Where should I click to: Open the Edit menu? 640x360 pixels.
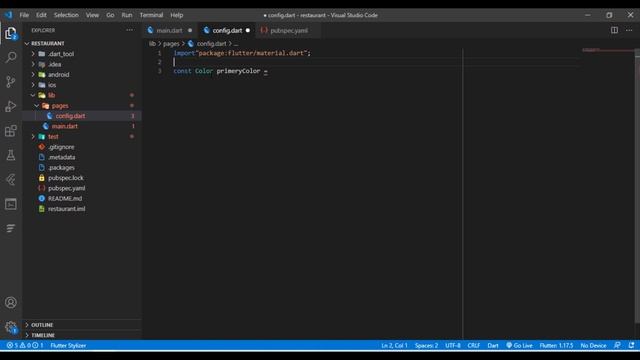pyautogui.click(x=41, y=15)
